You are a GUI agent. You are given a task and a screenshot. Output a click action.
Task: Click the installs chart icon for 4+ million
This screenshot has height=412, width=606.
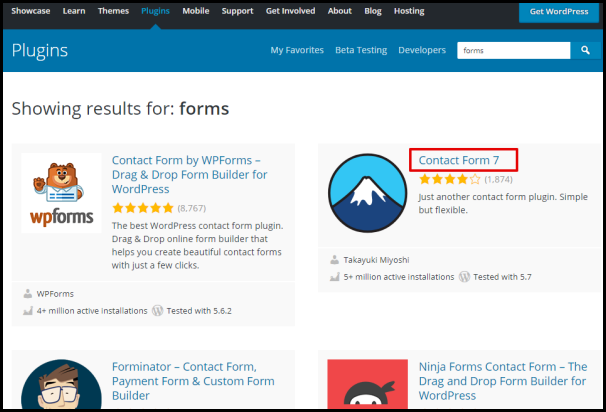pos(28,311)
